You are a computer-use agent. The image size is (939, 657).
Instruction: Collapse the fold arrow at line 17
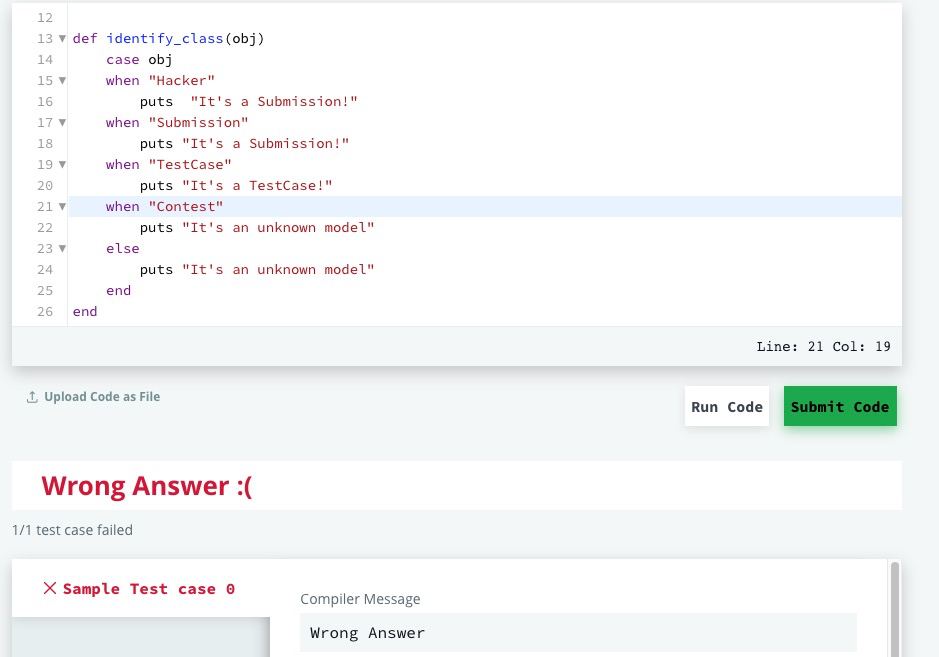(62, 123)
